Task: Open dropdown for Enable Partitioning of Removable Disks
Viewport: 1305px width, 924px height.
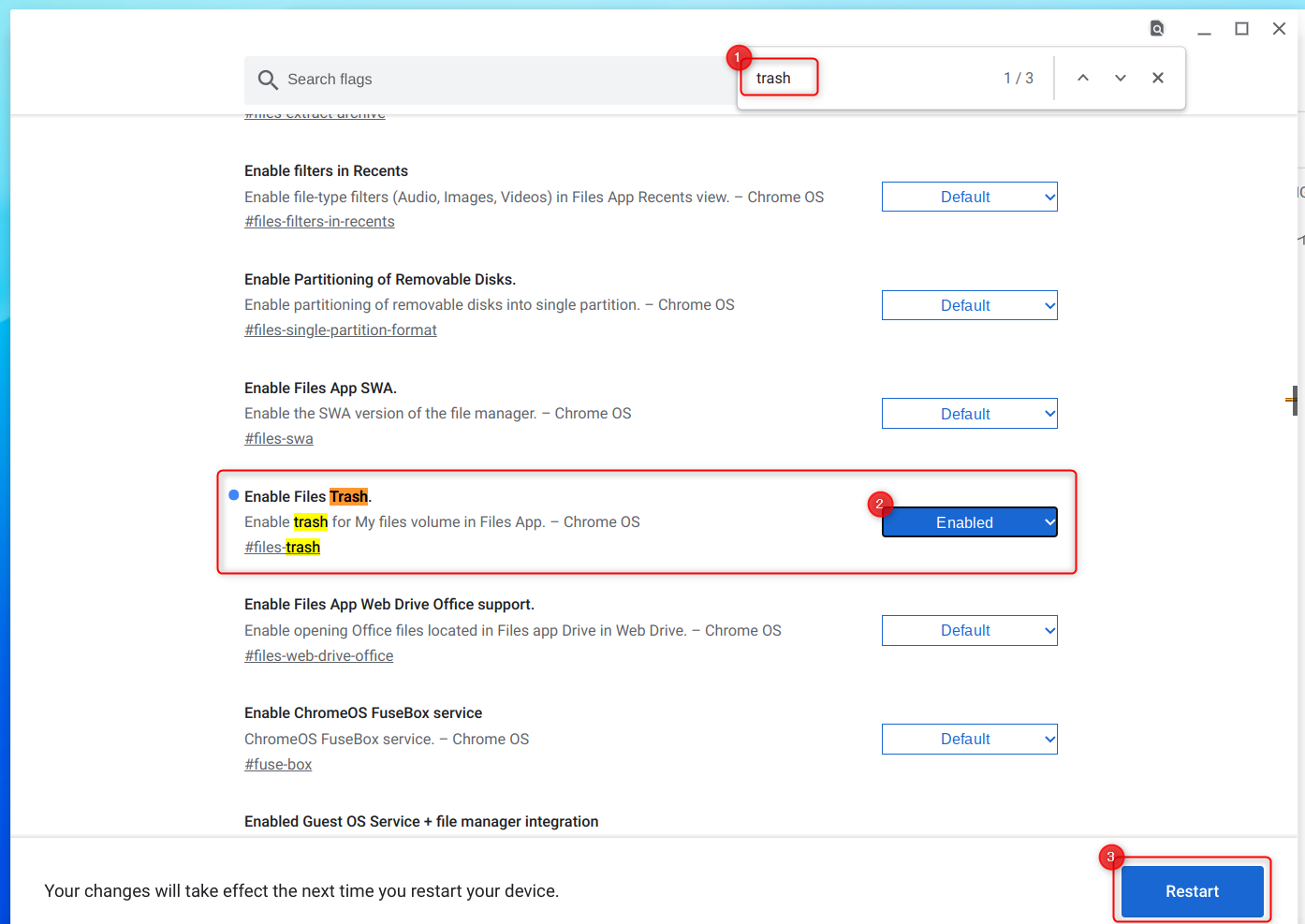Action: tap(970, 305)
